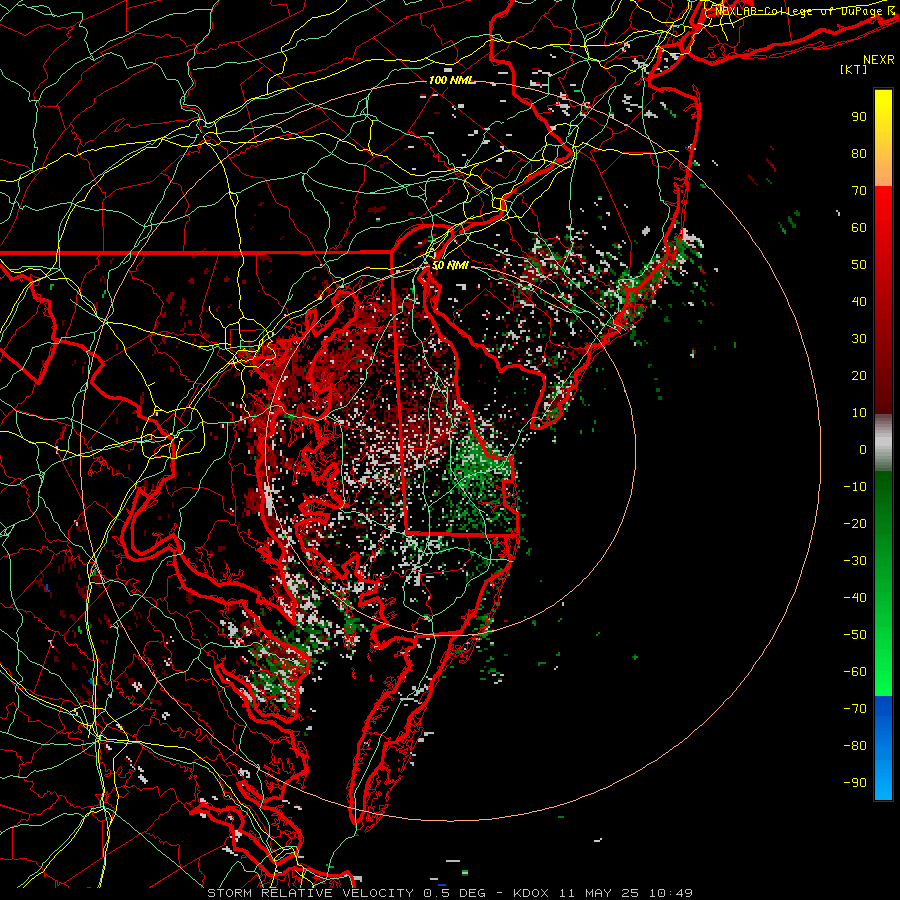Viewport: 900px width, 900px height.
Task: Click the "100 NMI" range ring label
Action: [451, 80]
